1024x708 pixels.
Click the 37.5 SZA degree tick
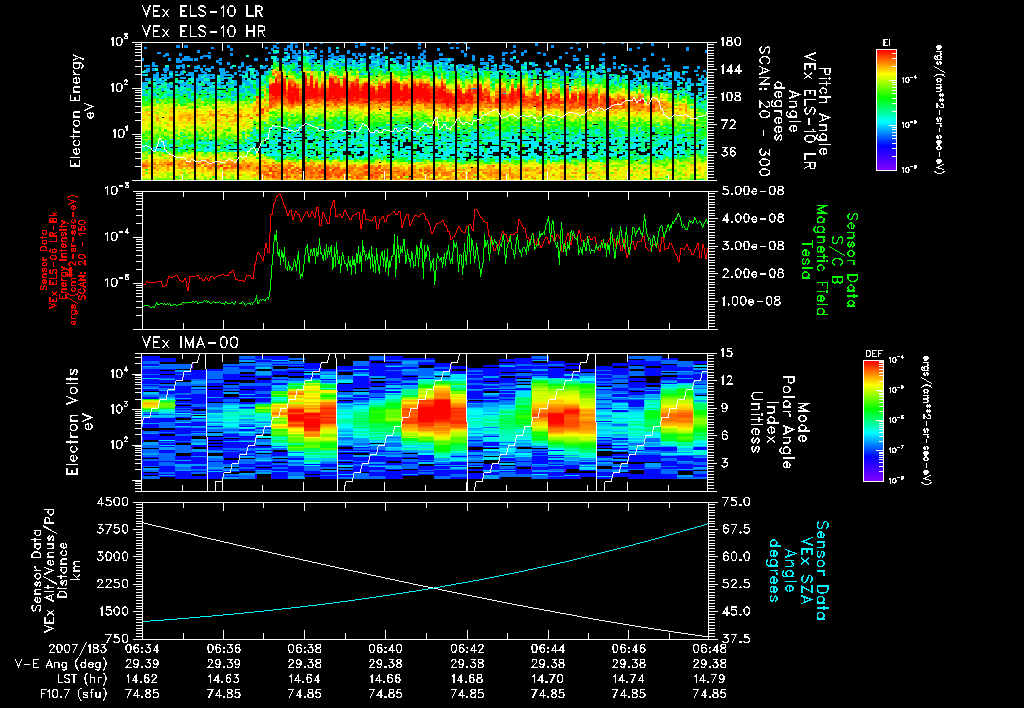pyautogui.click(x=737, y=638)
